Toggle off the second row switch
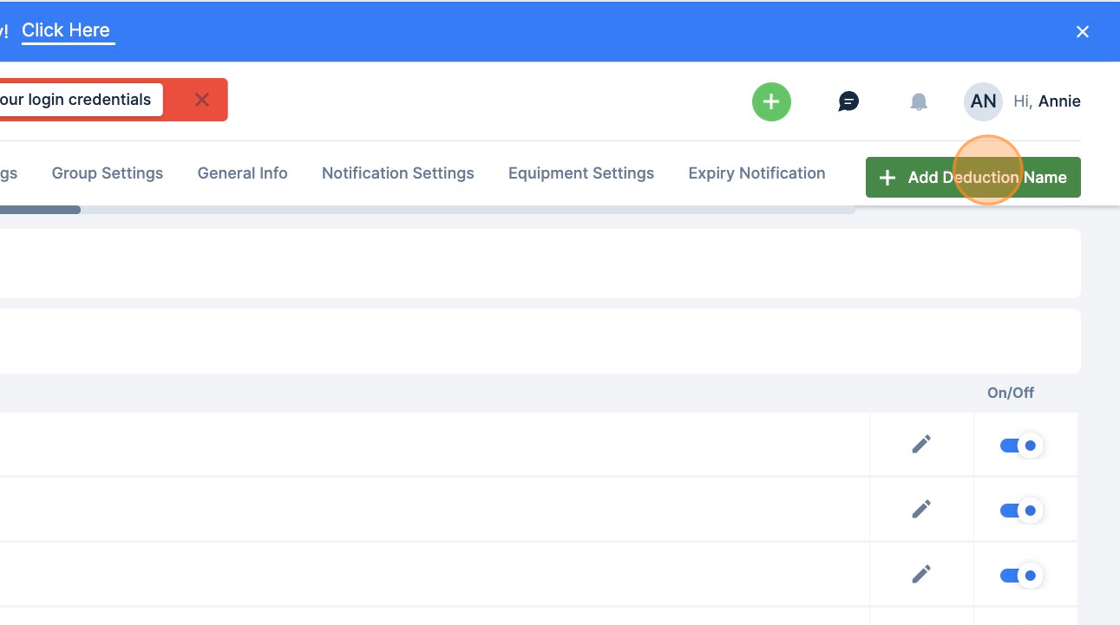1120x625 pixels. tap(1021, 510)
